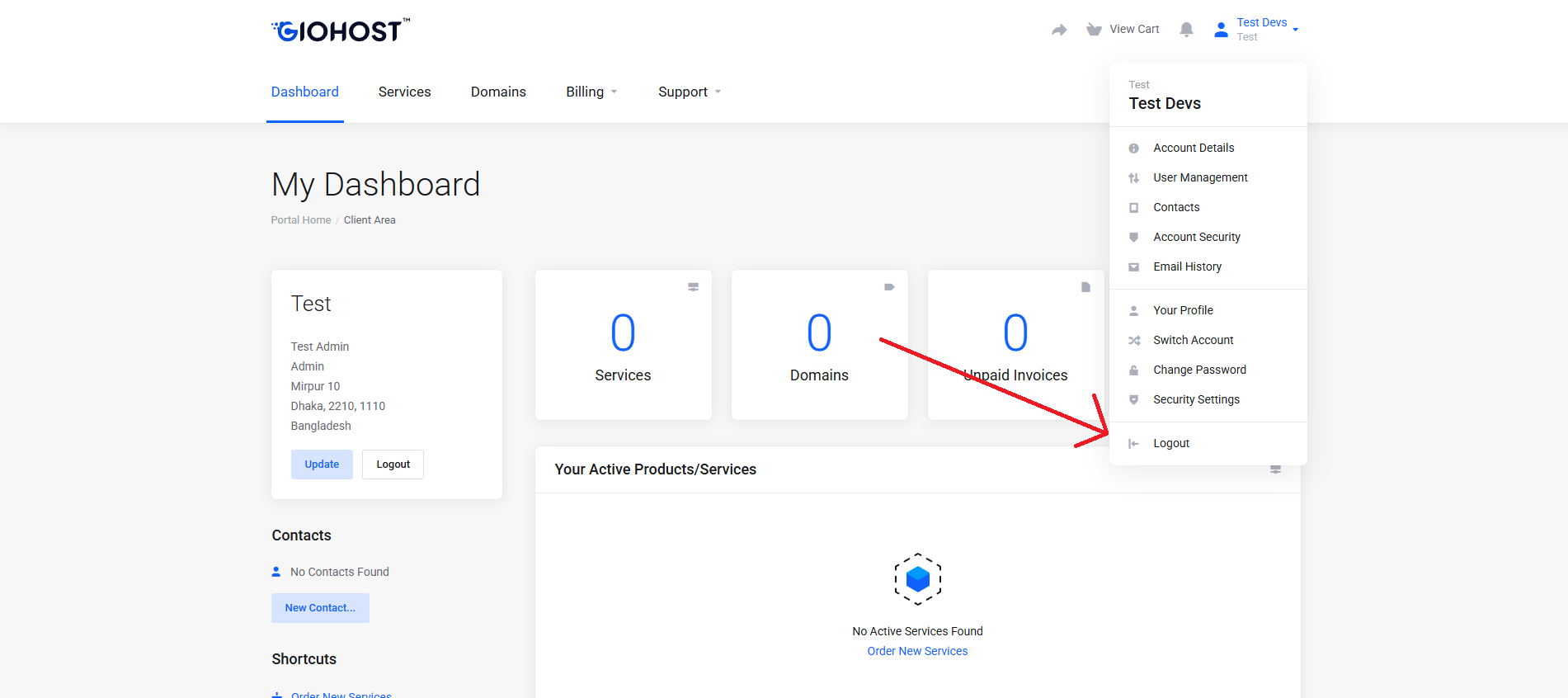Follow the Order New Services link under No Active Services
The image size is (1568, 698).
(x=918, y=652)
